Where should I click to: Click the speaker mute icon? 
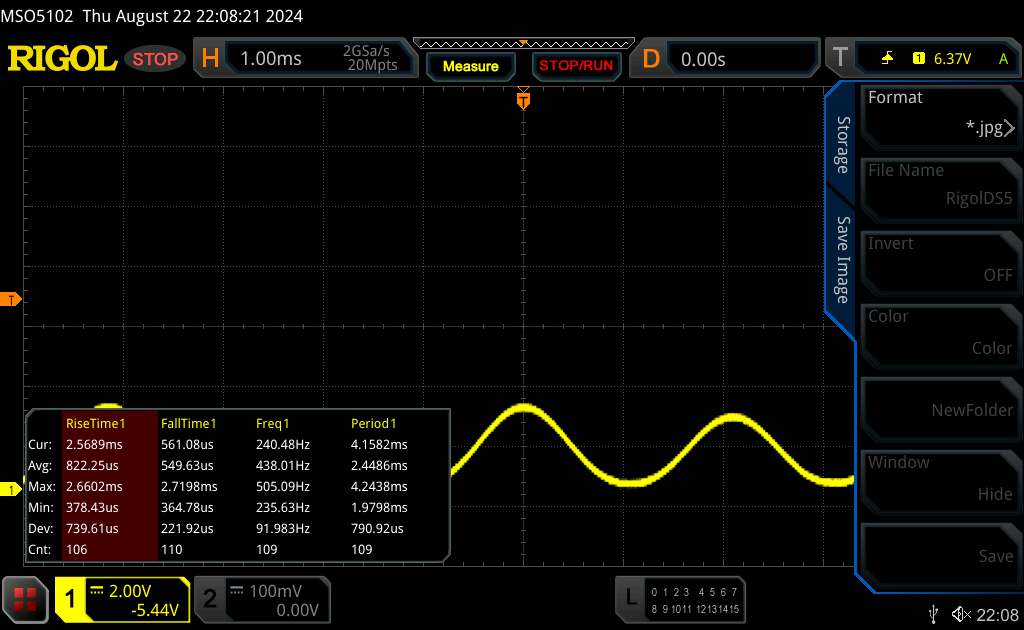pos(962,613)
